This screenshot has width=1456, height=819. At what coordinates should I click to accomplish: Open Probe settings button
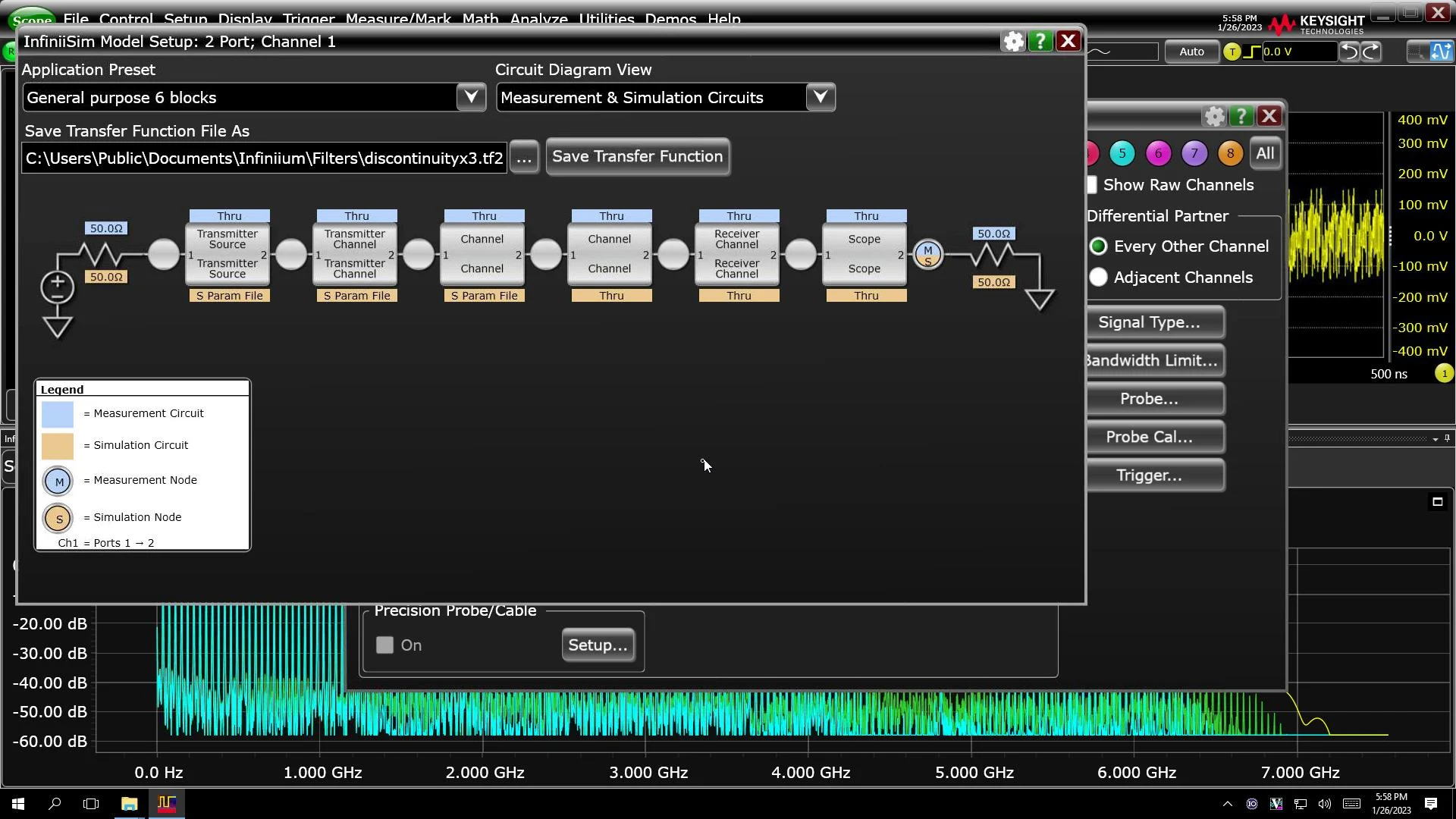1155,399
